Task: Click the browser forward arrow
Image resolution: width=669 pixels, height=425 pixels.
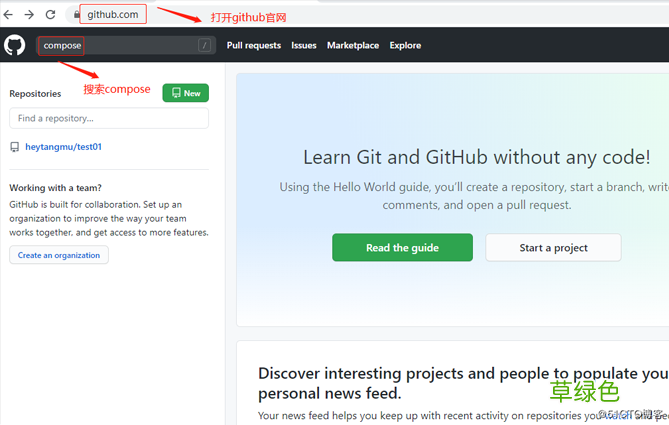Action: (29, 15)
